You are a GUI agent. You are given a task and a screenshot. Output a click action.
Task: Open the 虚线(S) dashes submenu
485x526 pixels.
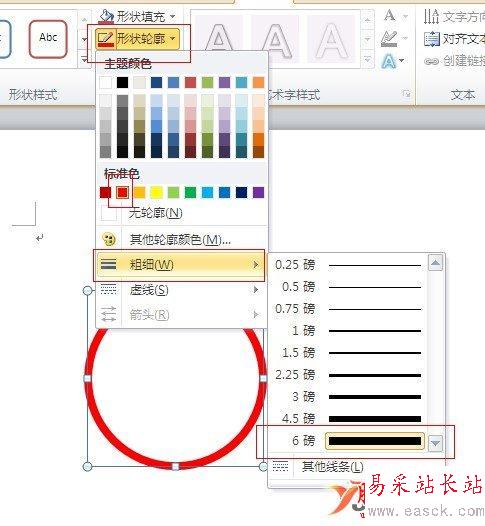(181, 290)
